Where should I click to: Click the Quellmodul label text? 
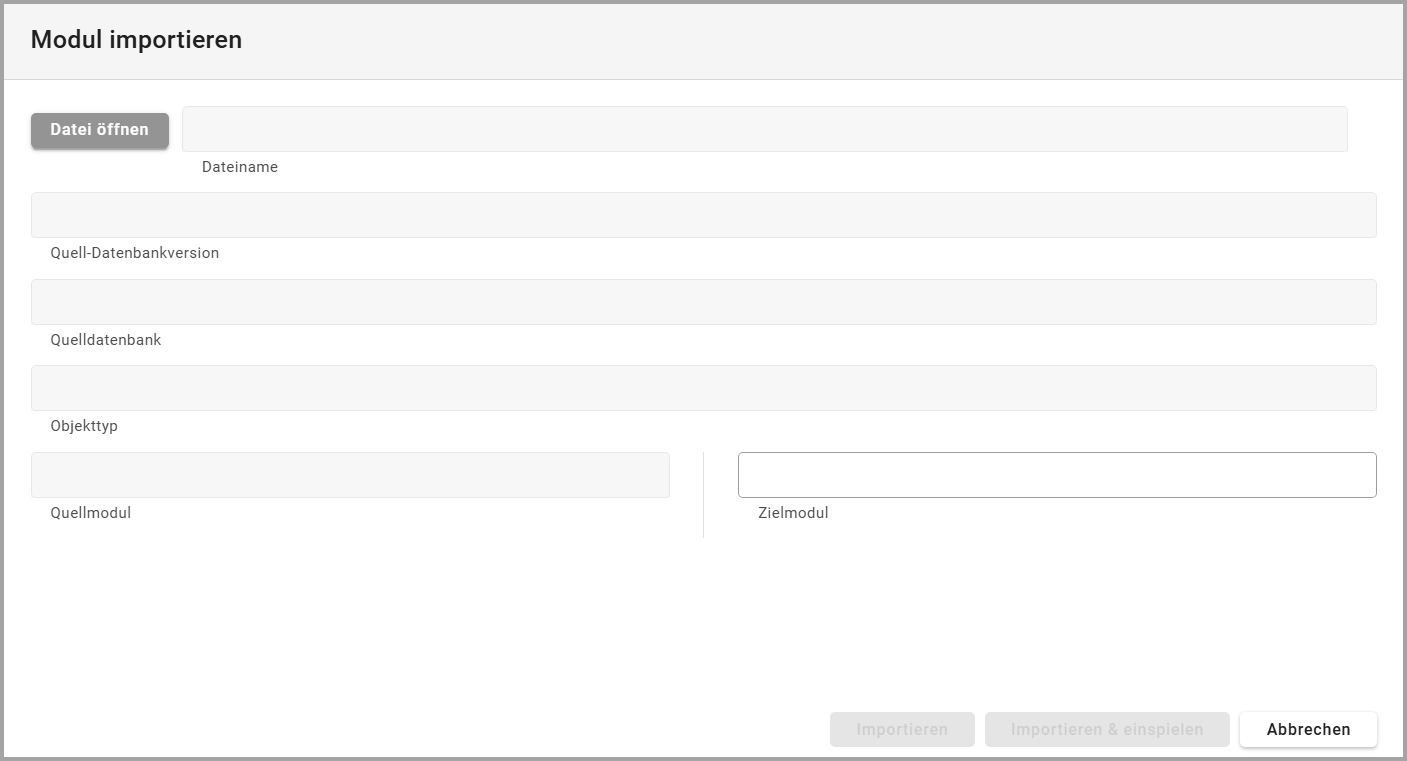pos(91,513)
